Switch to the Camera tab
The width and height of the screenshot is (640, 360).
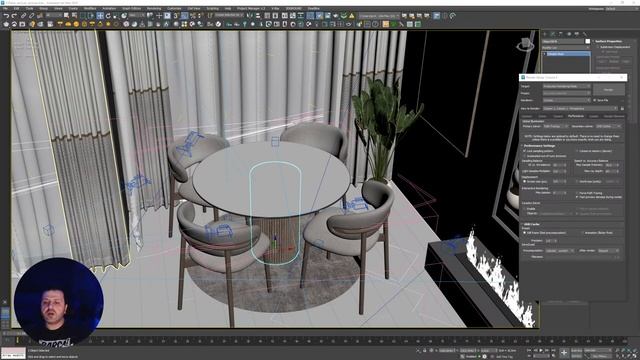pyautogui.click(x=557, y=116)
